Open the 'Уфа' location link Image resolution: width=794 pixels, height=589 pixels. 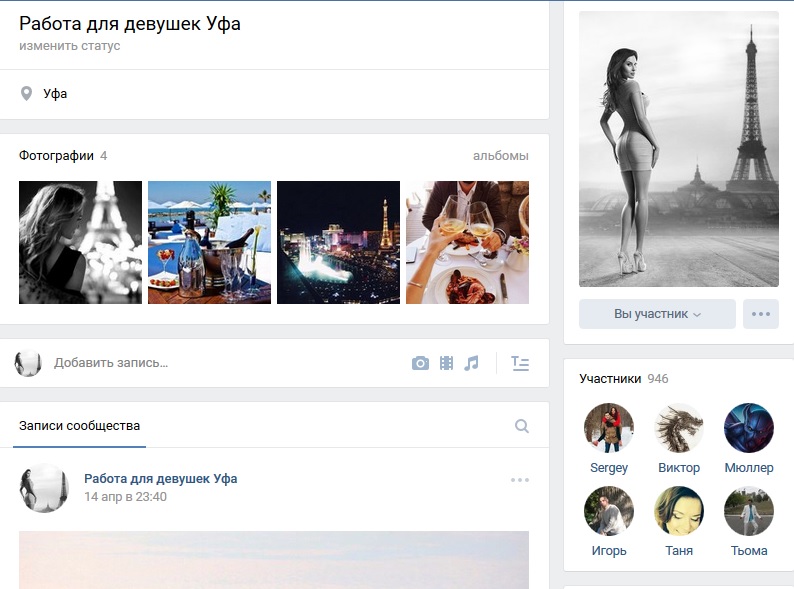pos(55,94)
